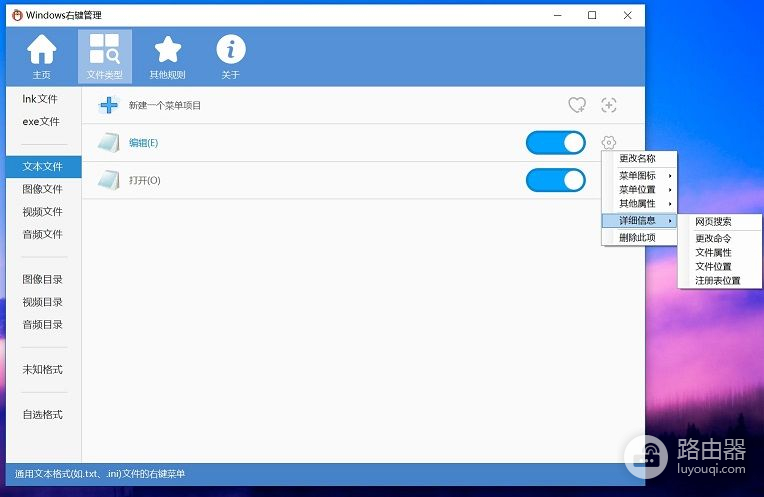Toggle off the 编辑(E) switch

pyautogui.click(x=555, y=143)
